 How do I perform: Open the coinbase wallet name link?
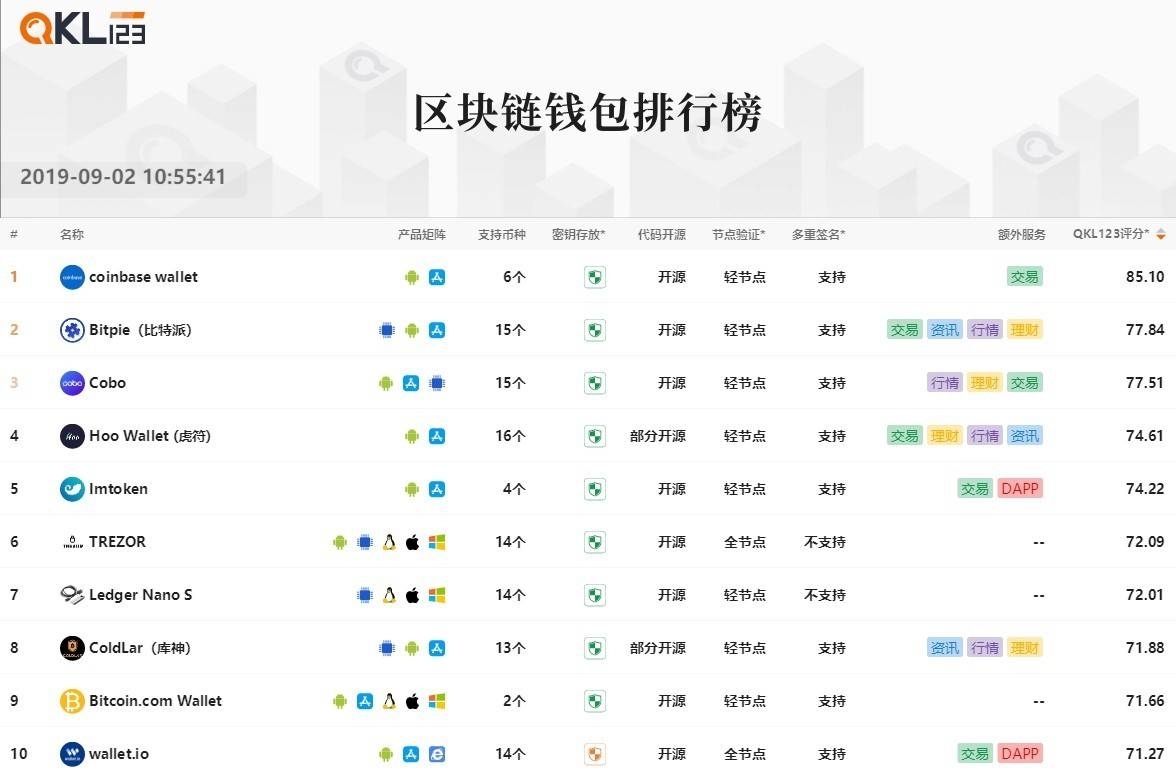click(143, 278)
